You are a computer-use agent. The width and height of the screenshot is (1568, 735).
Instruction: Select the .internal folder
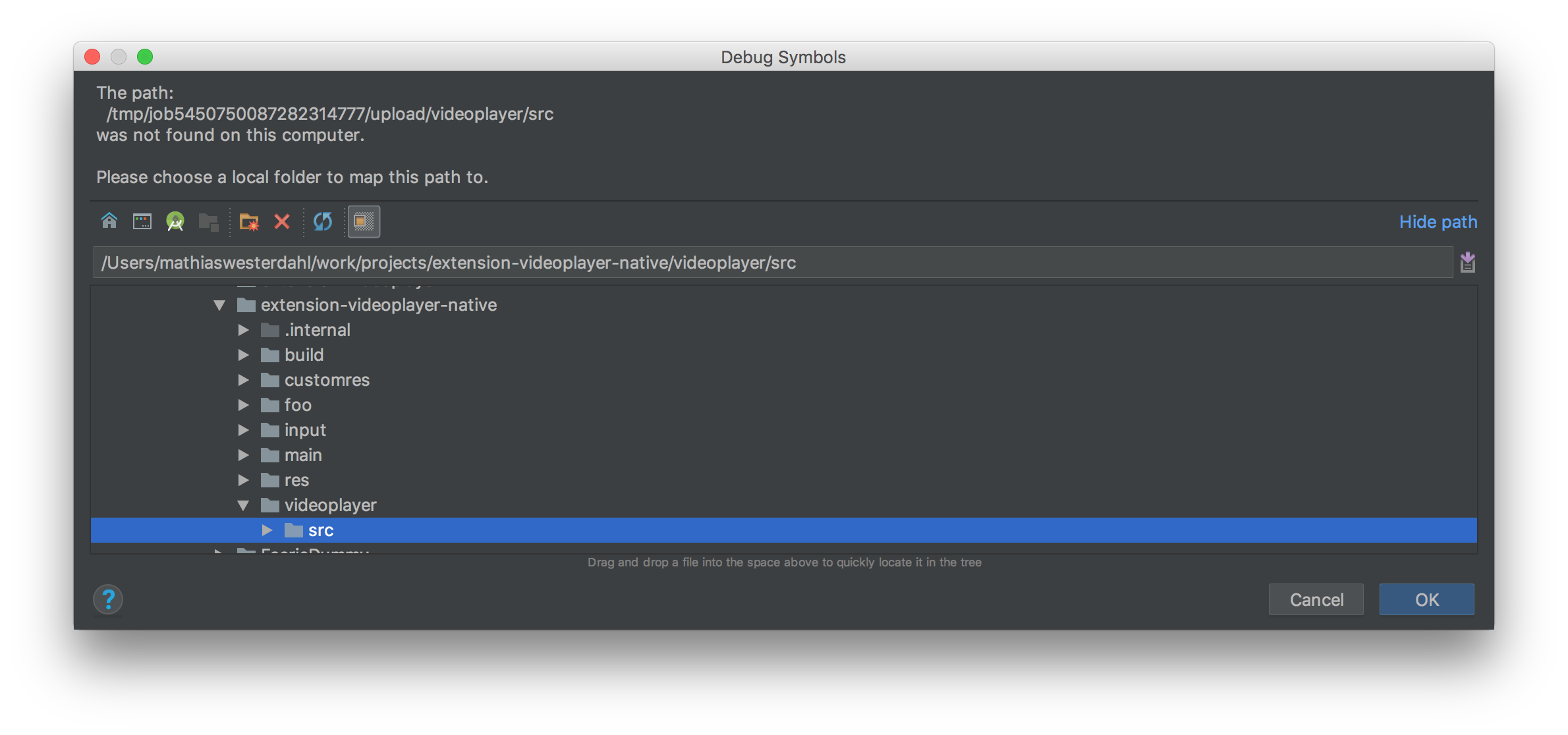pyautogui.click(x=317, y=330)
